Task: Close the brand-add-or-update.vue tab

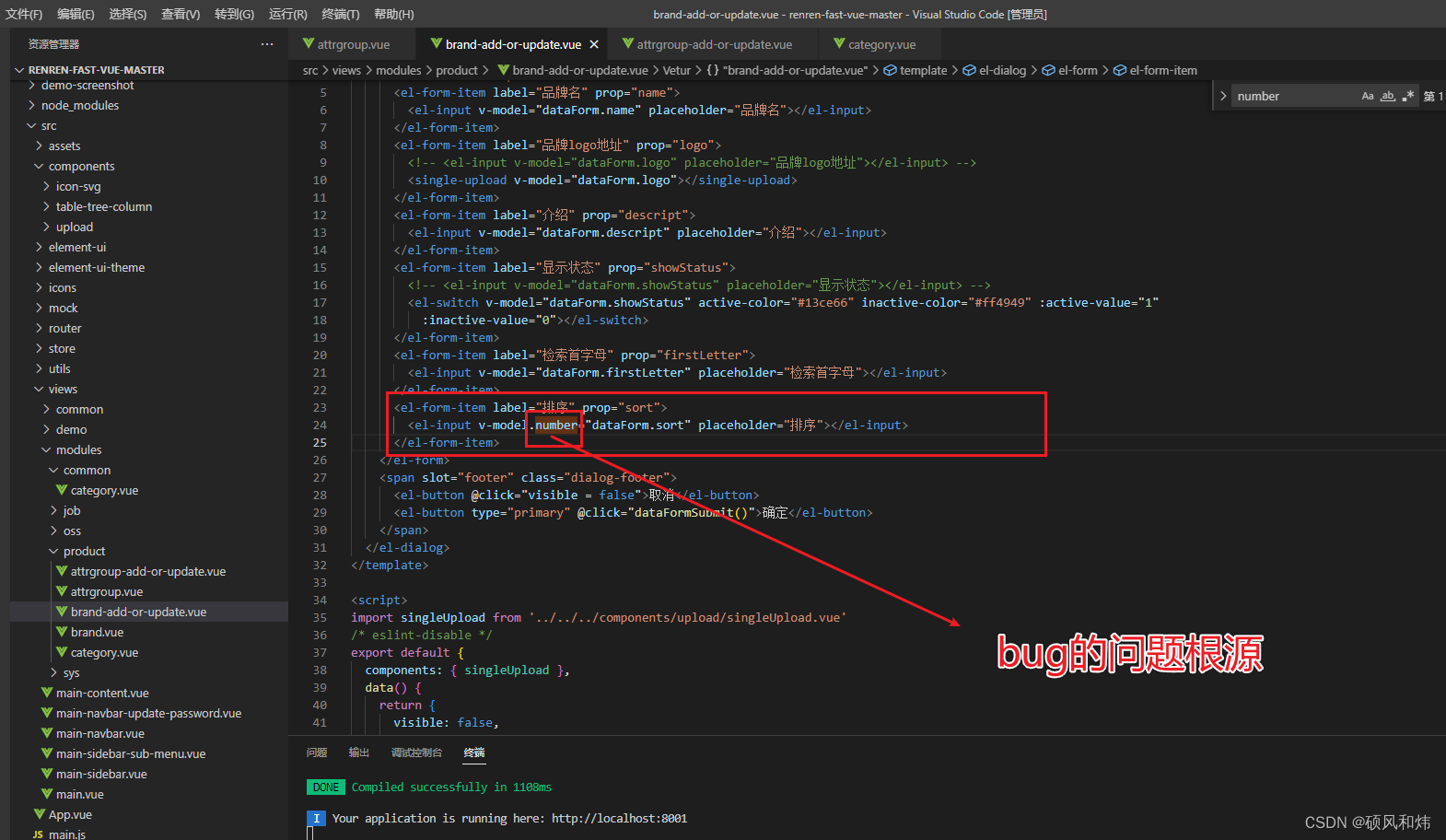Action: [x=594, y=44]
